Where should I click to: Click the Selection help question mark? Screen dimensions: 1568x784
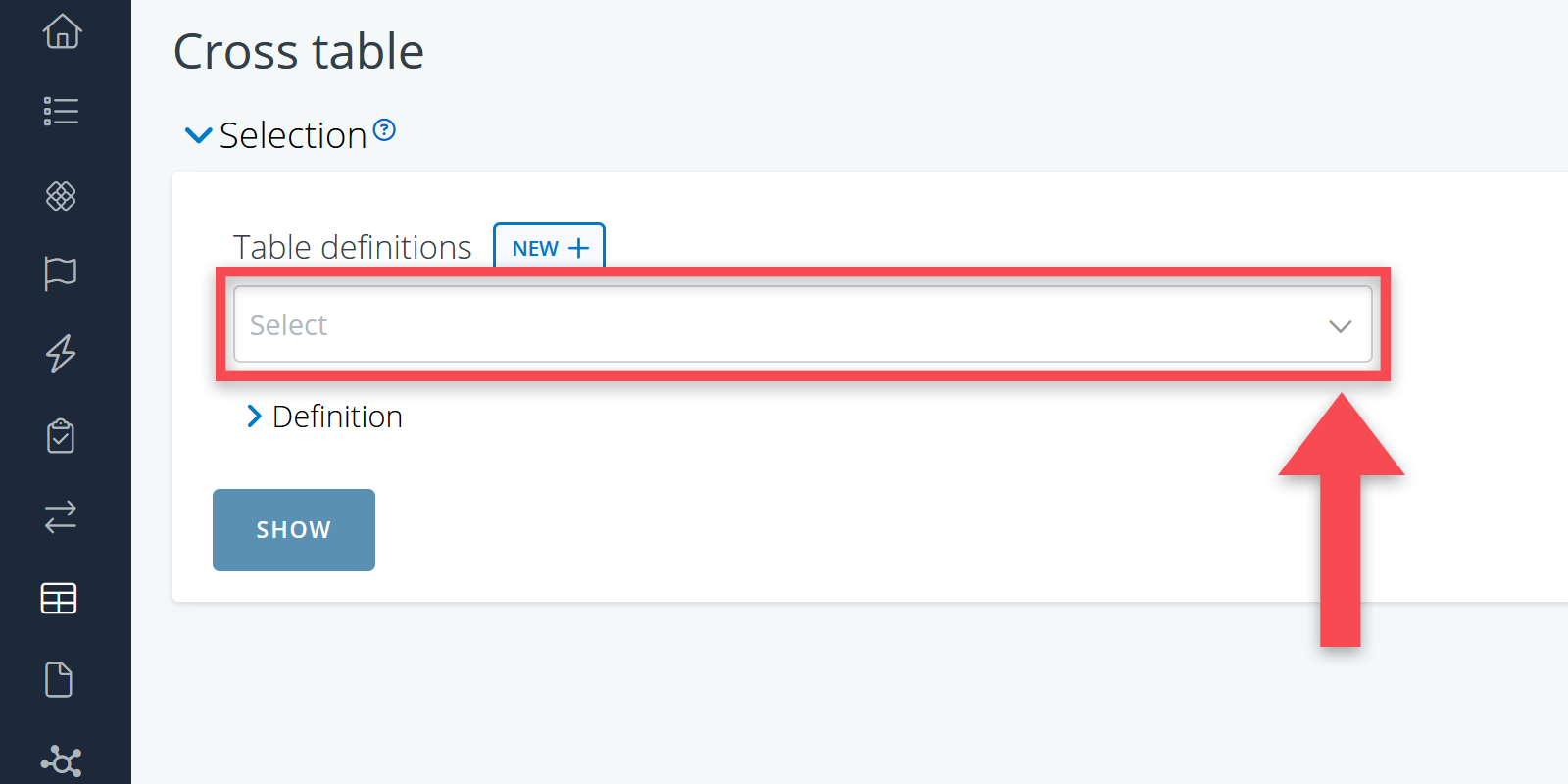(x=385, y=129)
